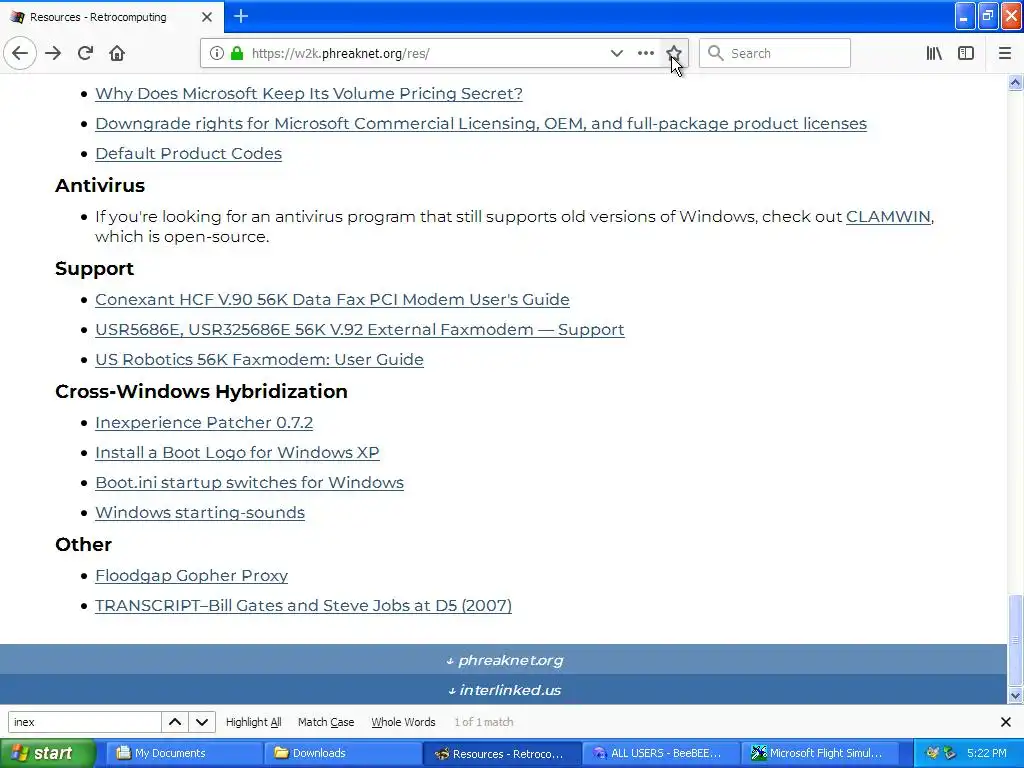
Task: Open USR5686E External Faxmodem Support link
Action: pyautogui.click(x=360, y=329)
